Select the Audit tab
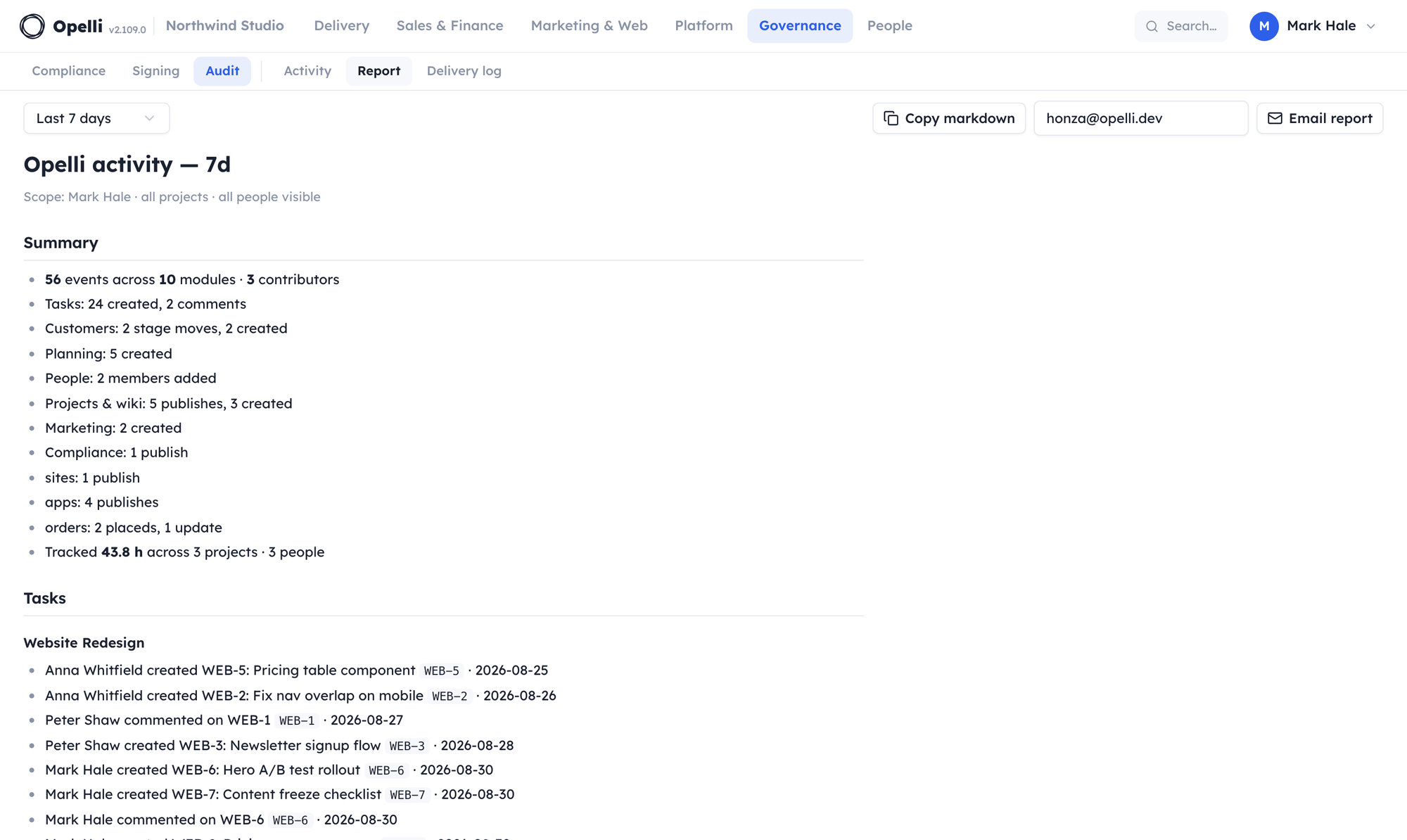The width and height of the screenshot is (1407, 840). (x=222, y=71)
